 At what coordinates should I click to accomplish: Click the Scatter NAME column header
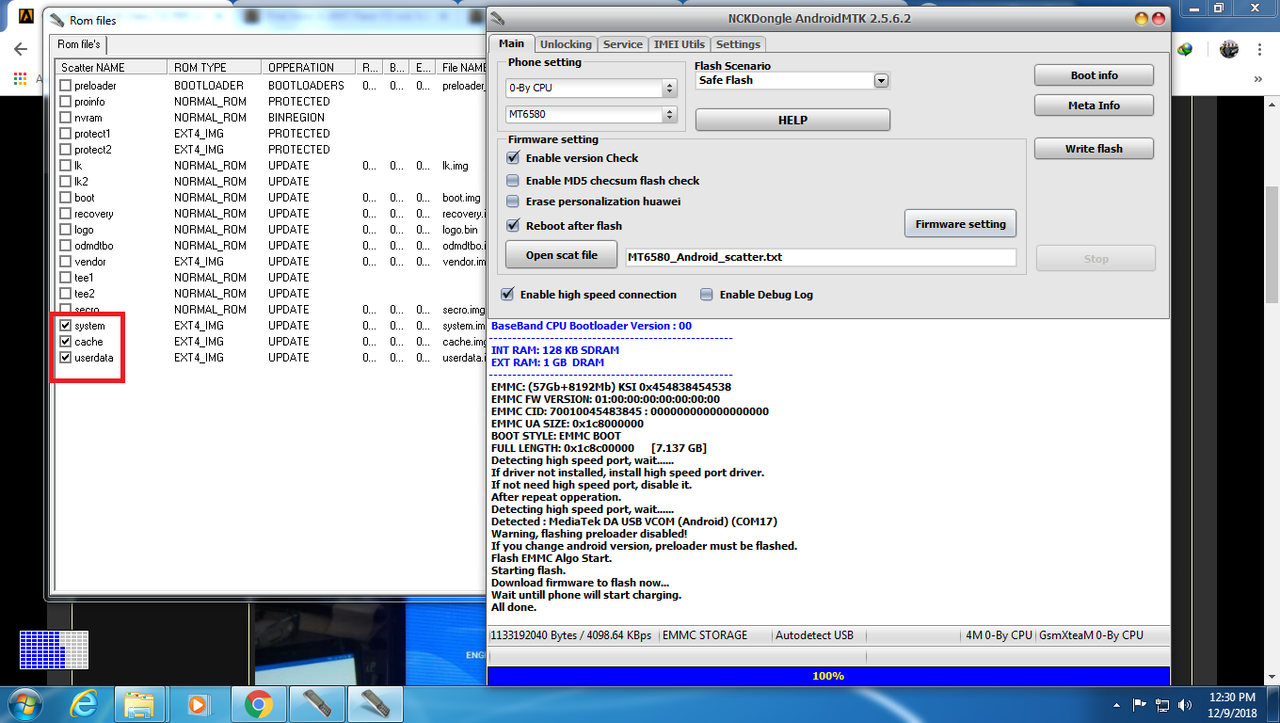tap(110, 68)
